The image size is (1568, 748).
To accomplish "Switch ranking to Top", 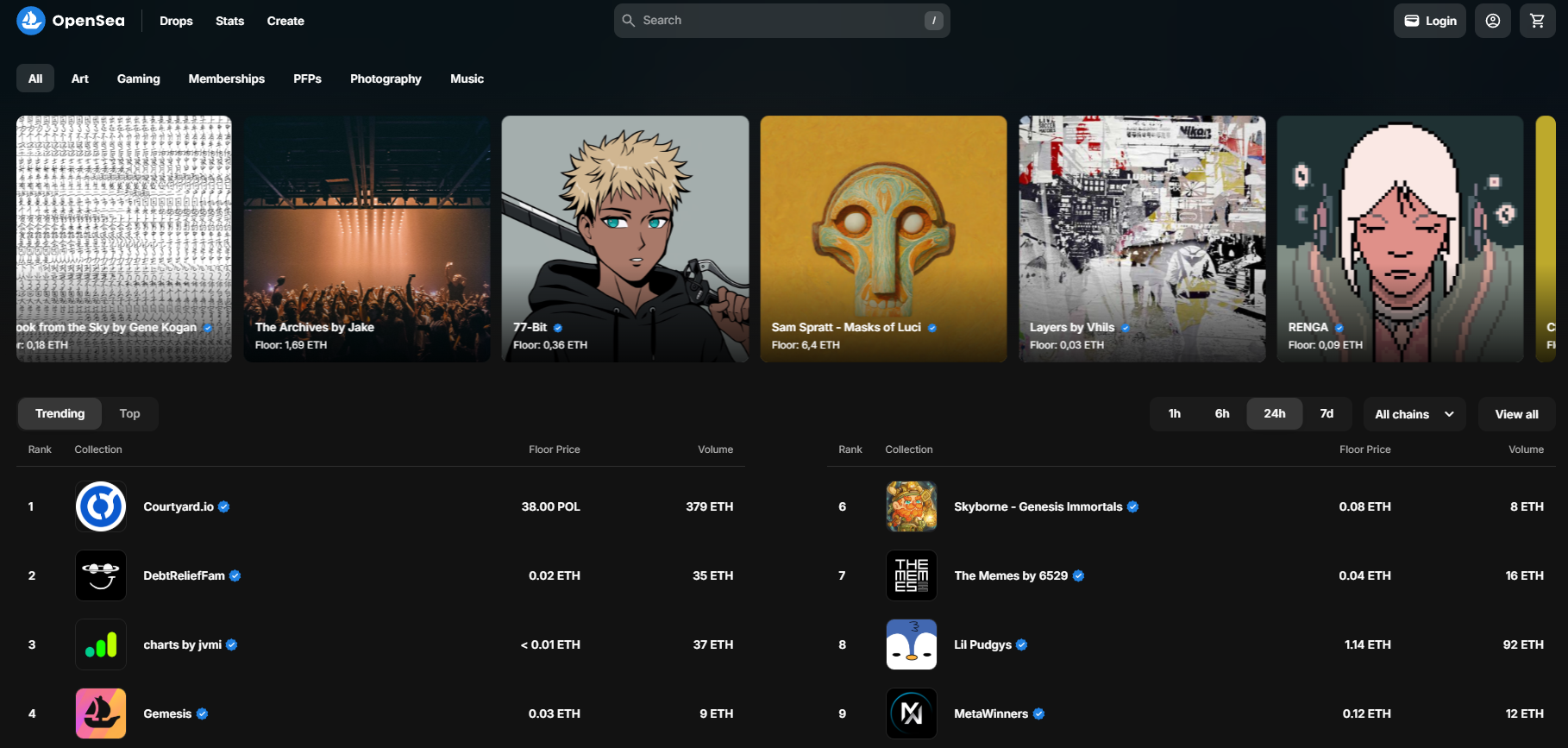I will pyautogui.click(x=129, y=413).
